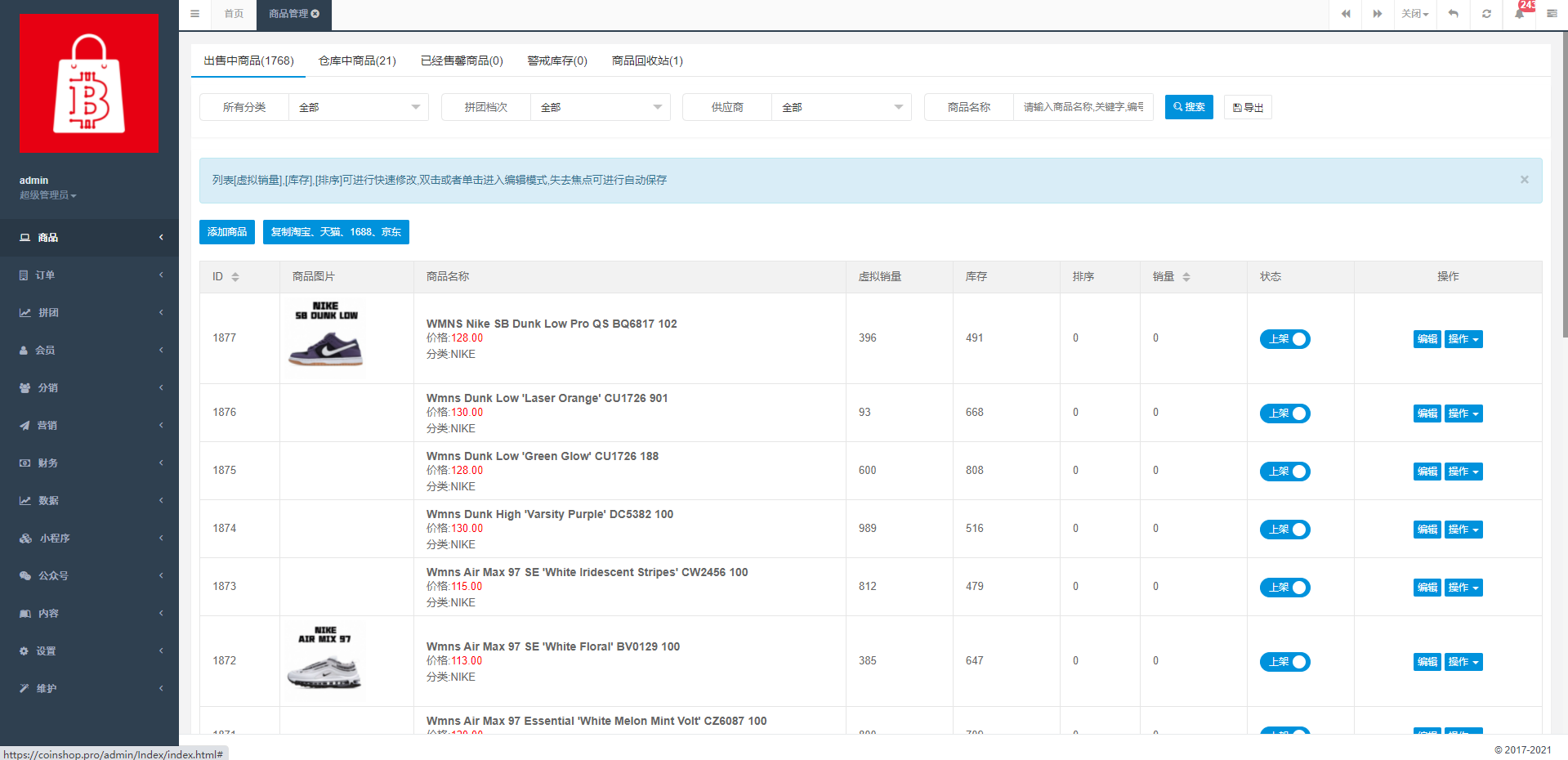Open the 营销 sidebar menu
This screenshot has width=1568, height=760.
coord(89,426)
